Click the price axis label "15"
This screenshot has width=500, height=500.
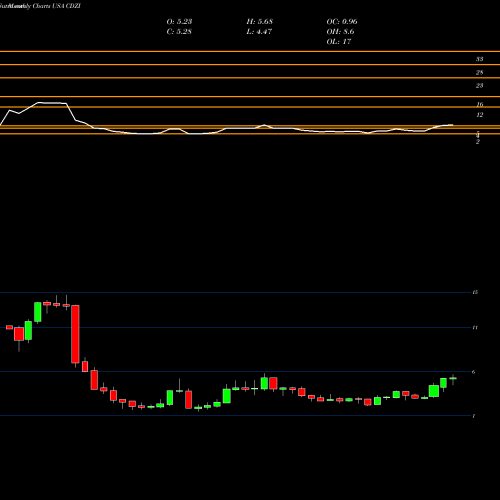[475, 292]
